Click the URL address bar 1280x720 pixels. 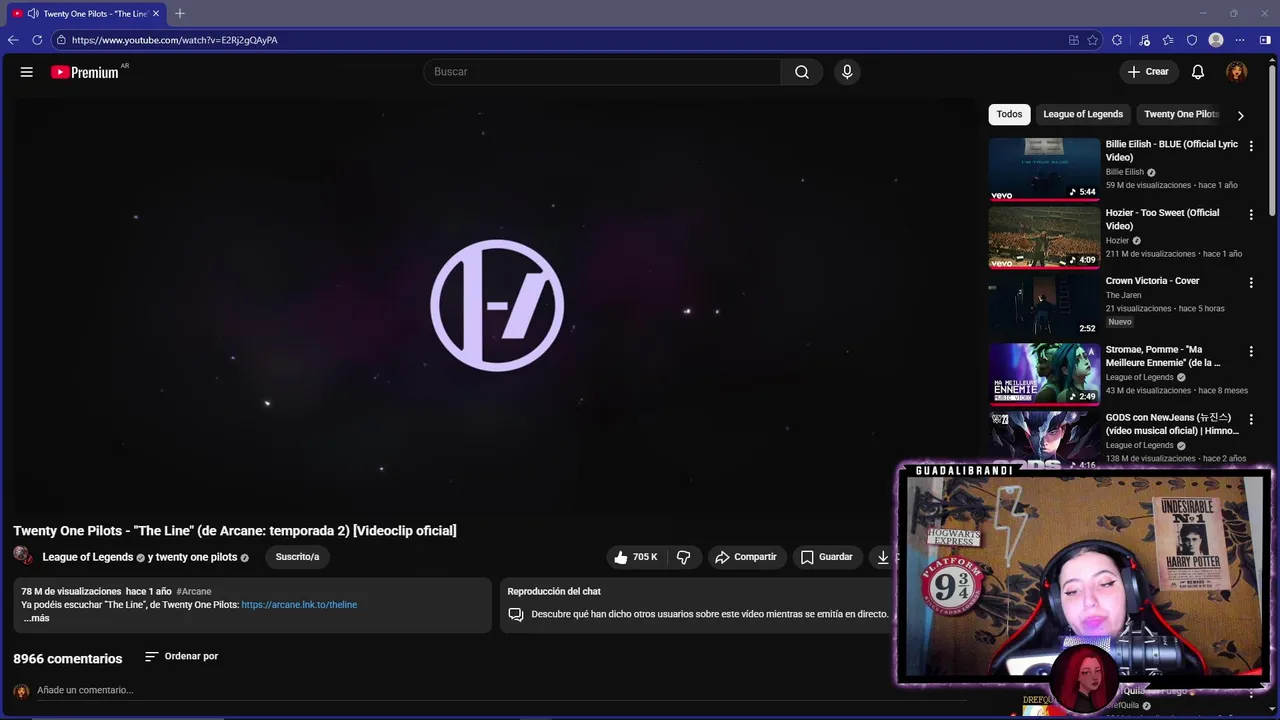(x=560, y=40)
